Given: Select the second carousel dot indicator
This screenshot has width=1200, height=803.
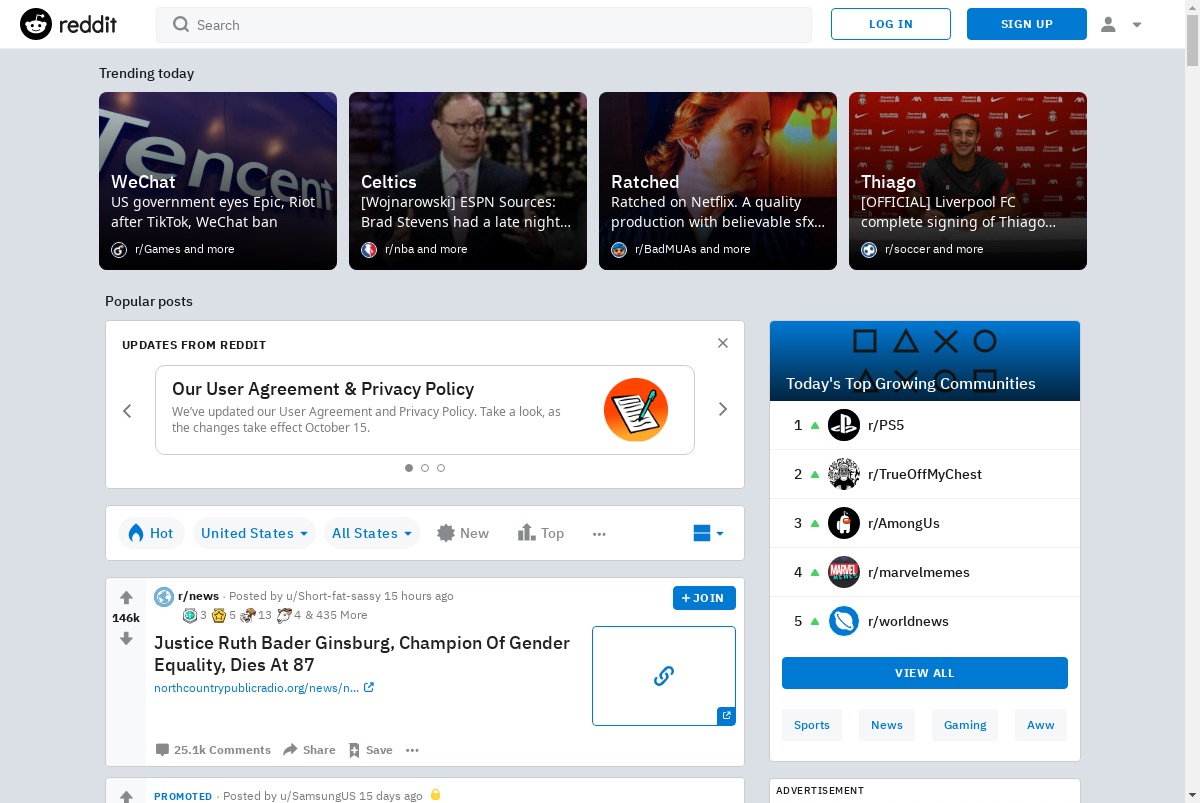Looking at the screenshot, I should pyautogui.click(x=425, y=468).
